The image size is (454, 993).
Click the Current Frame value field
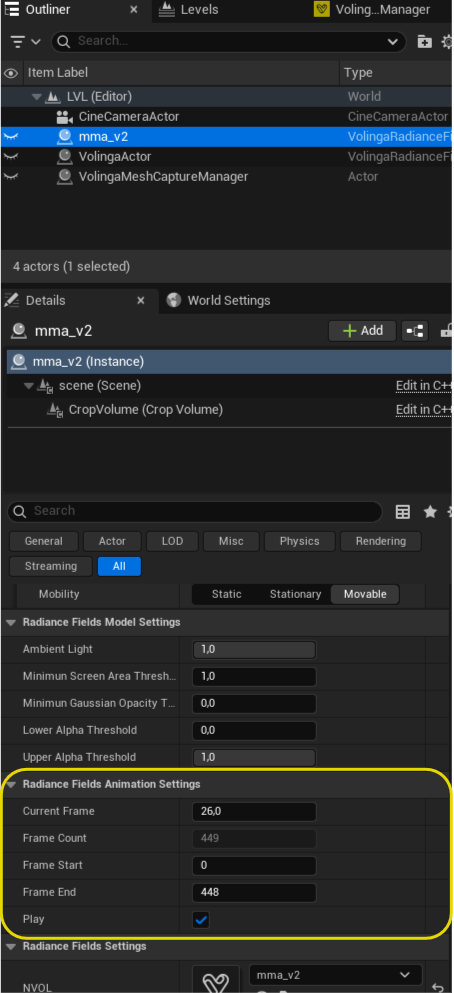point(254,812)
